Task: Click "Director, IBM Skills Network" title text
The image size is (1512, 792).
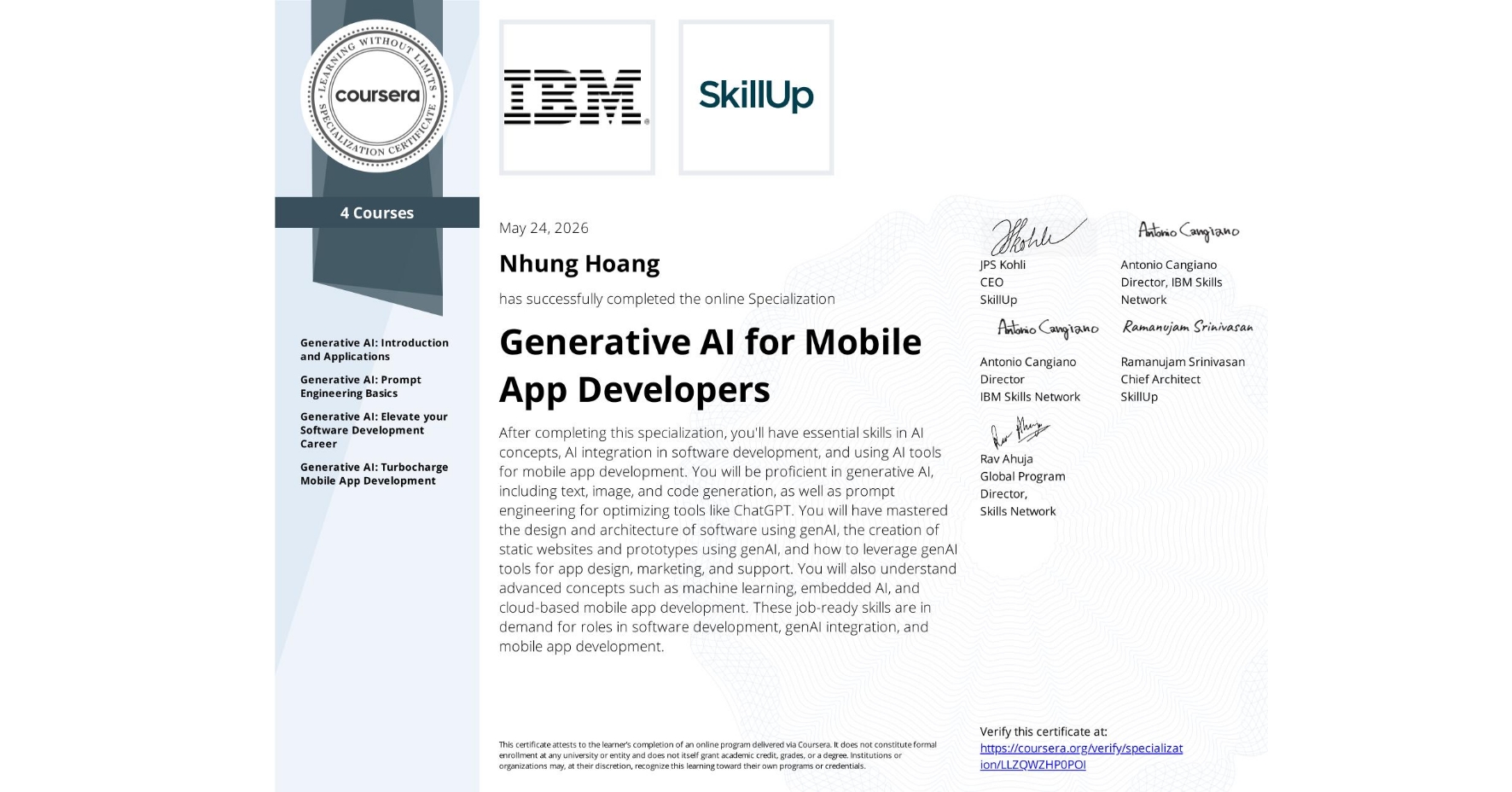Action: (x=1171, y=291)
